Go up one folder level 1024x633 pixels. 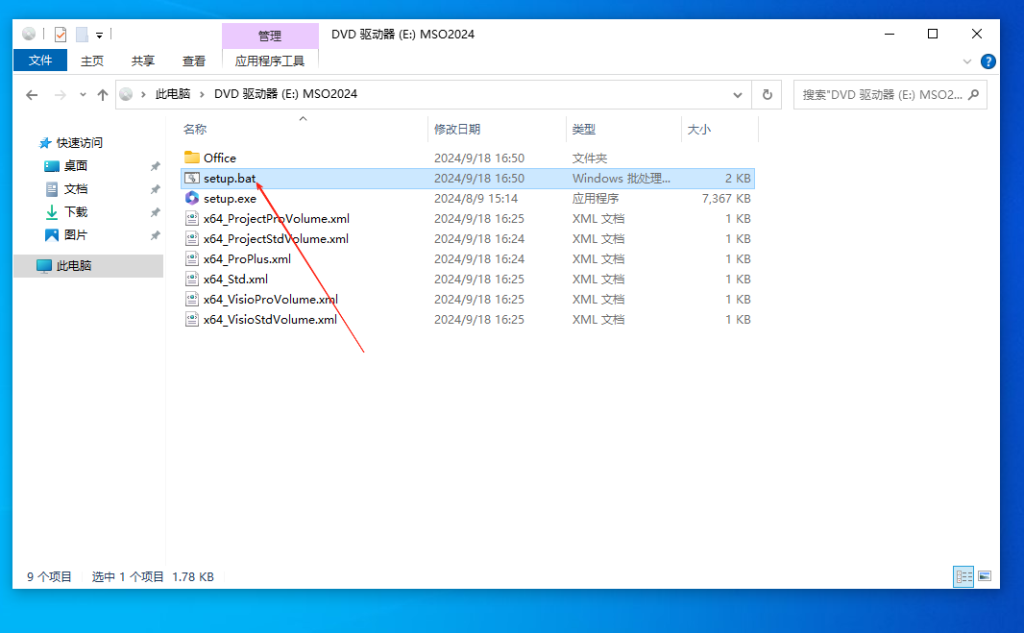pyautogui.click(x=103, y=95)
